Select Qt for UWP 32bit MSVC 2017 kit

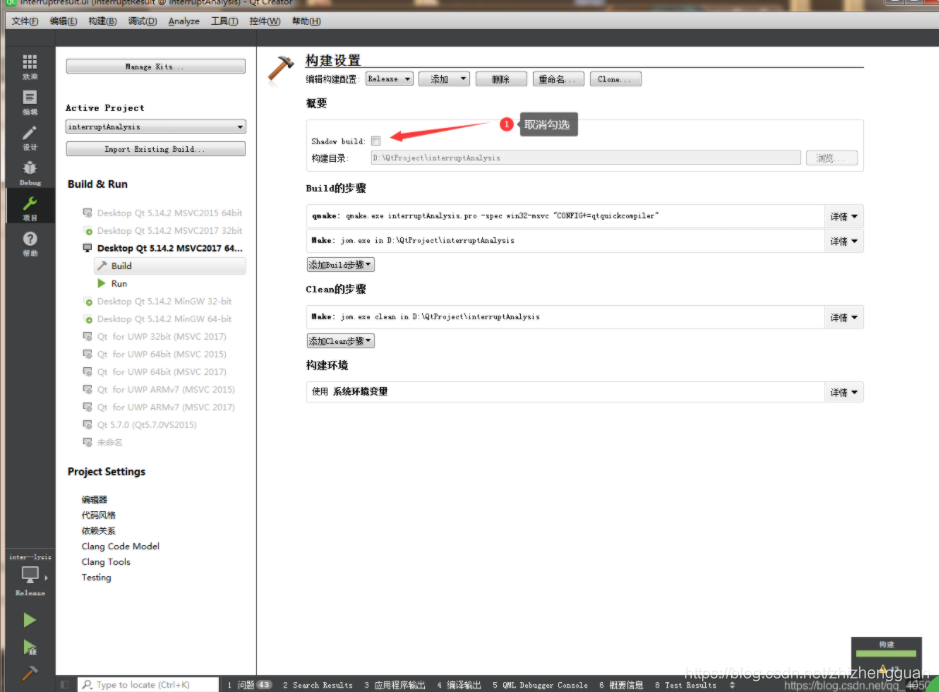162,336
